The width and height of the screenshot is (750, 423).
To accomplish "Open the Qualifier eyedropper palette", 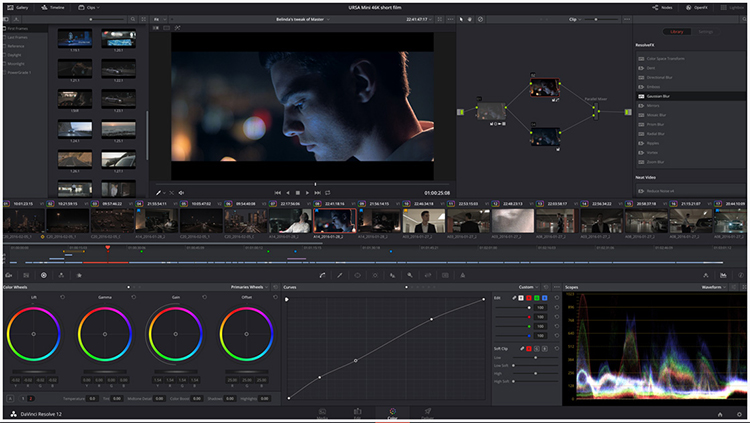I will tap(340, 275).
